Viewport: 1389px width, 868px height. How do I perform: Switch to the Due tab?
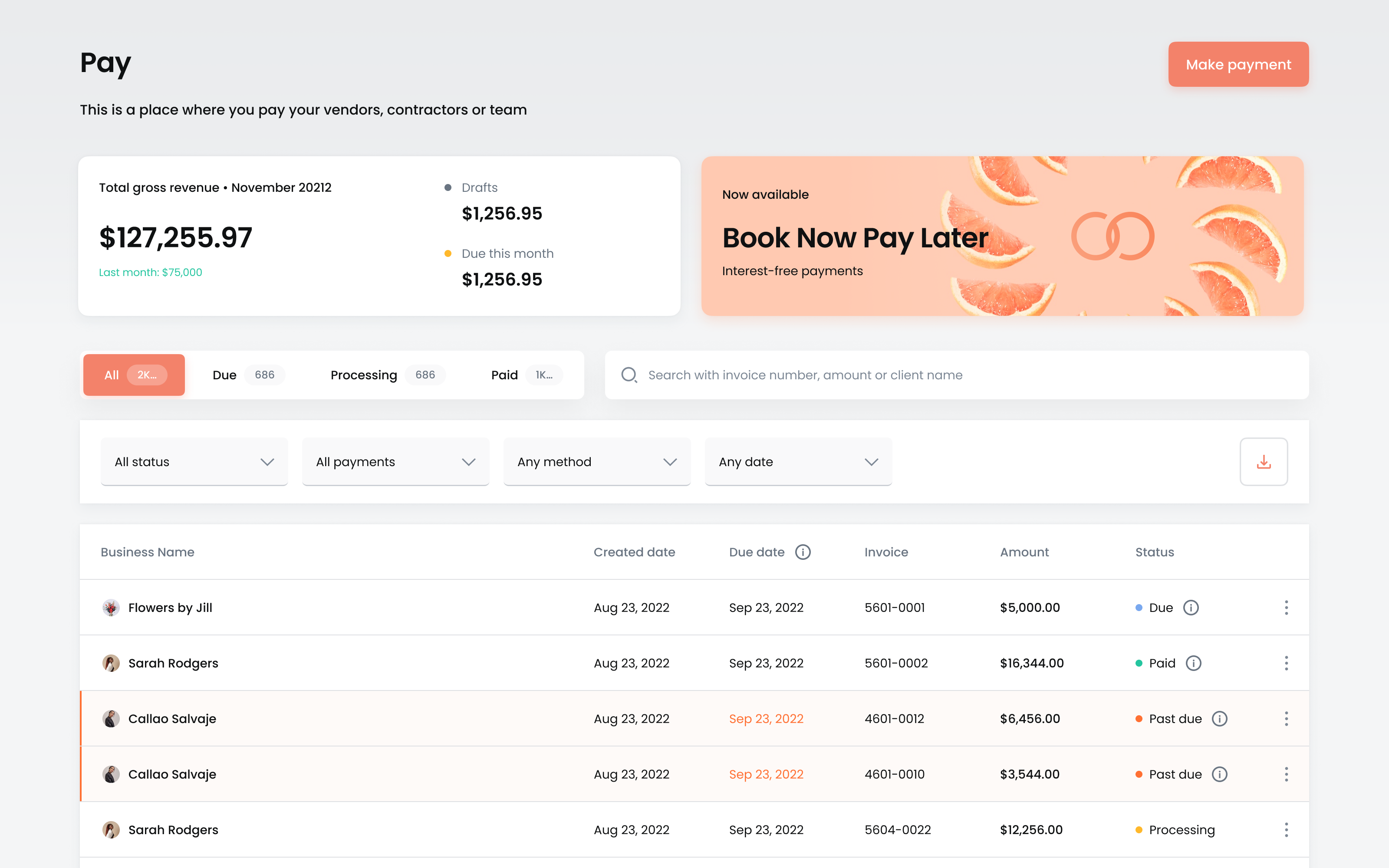pos(249,375)
